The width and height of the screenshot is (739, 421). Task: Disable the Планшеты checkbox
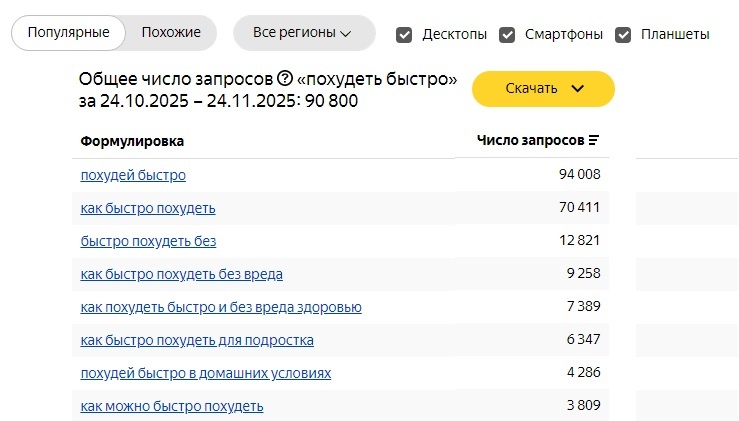point(623,34)
